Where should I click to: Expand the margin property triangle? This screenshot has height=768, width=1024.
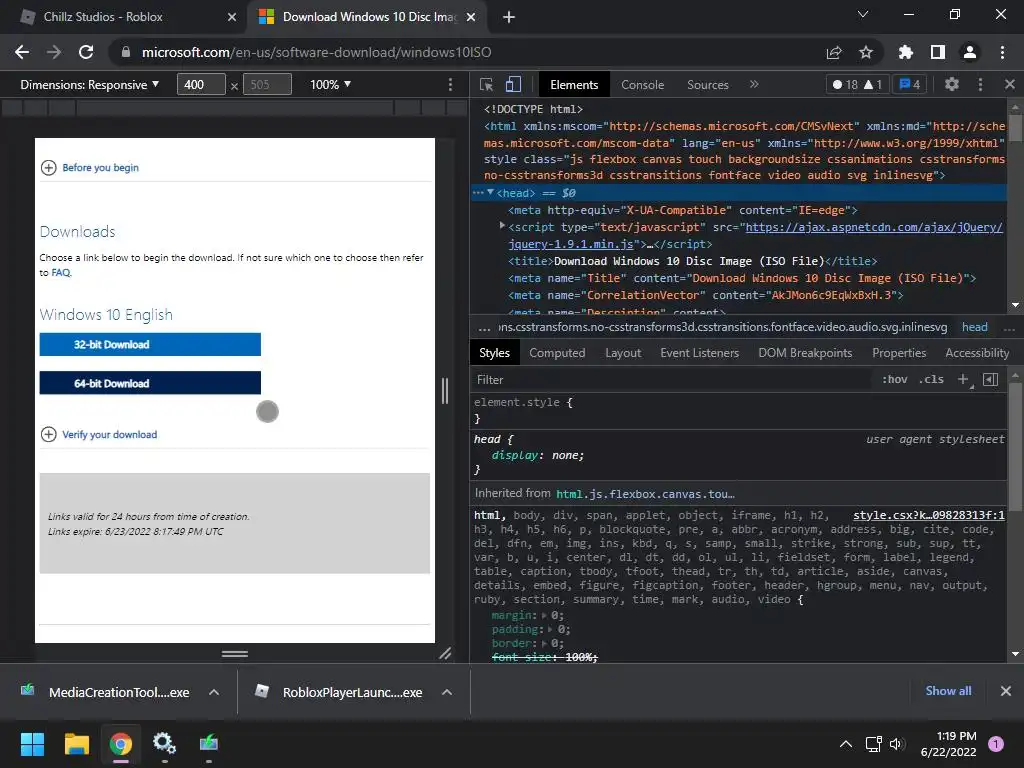pyautogui.click(x=545, y=615)
